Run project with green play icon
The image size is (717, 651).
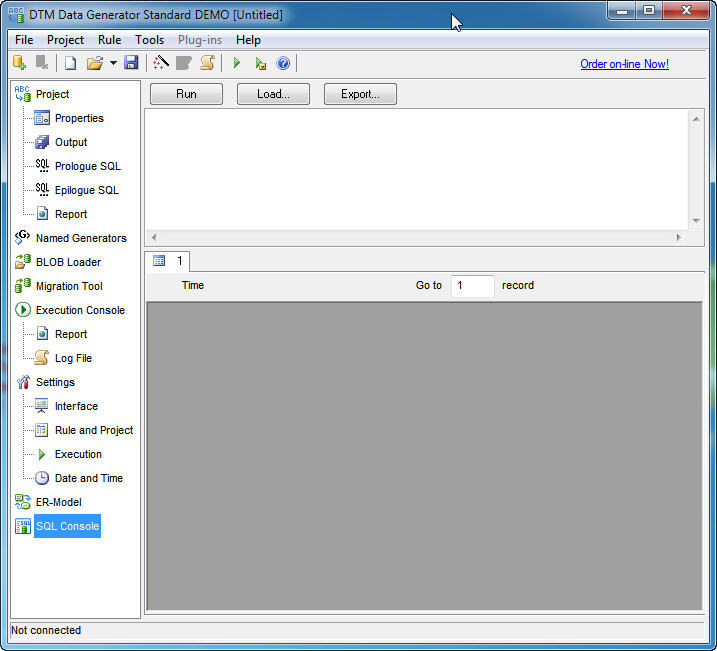tap(236, 63)
